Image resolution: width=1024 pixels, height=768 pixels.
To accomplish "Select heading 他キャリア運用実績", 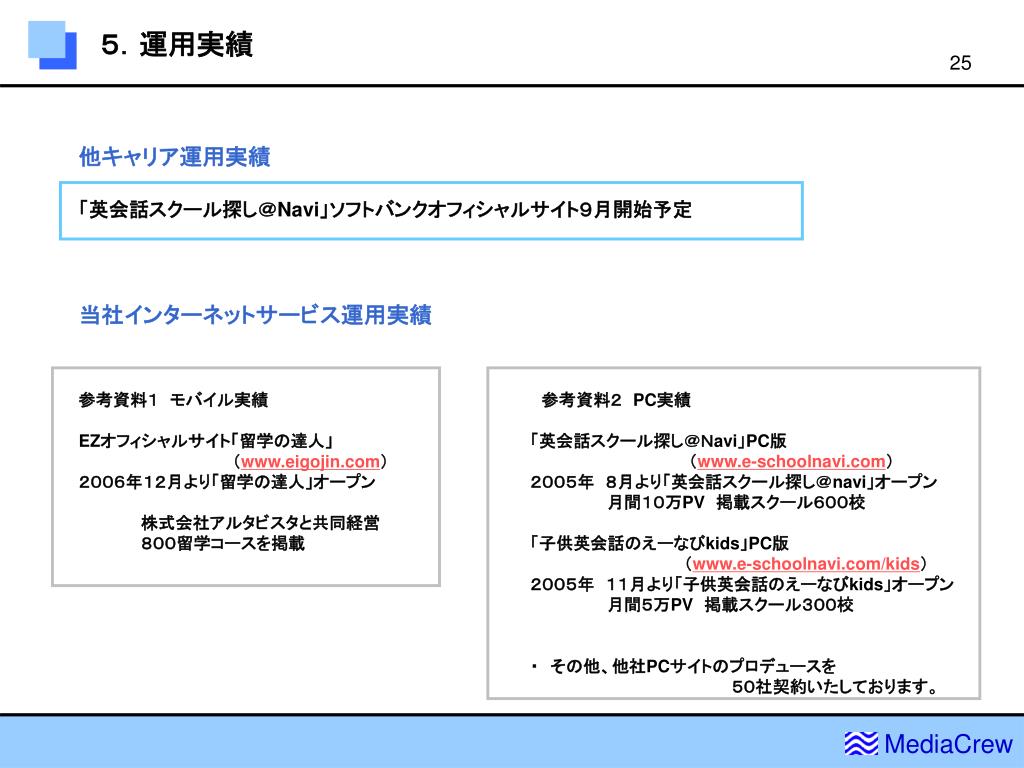I will [174, 157].
